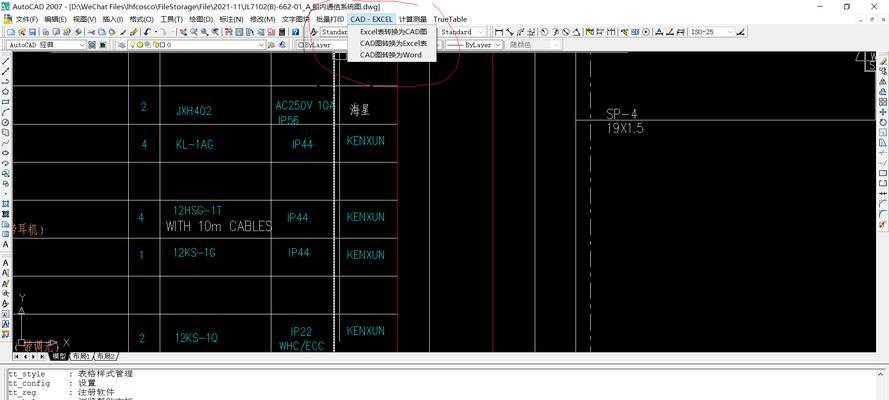Image resolution: width=889 pixels, height=400 pixels.
Task: Select the Polygon tool in the Draw toolbar
Action: 6,91
